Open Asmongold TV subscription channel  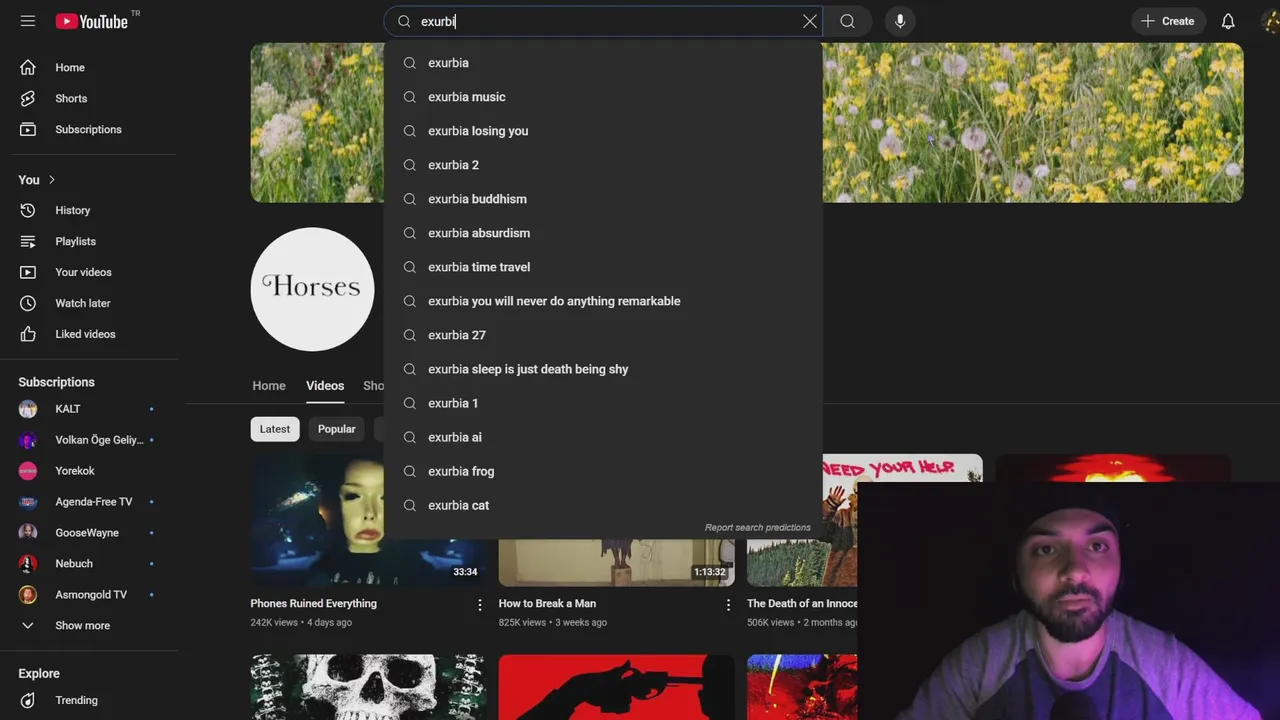(x=89, y=595)
